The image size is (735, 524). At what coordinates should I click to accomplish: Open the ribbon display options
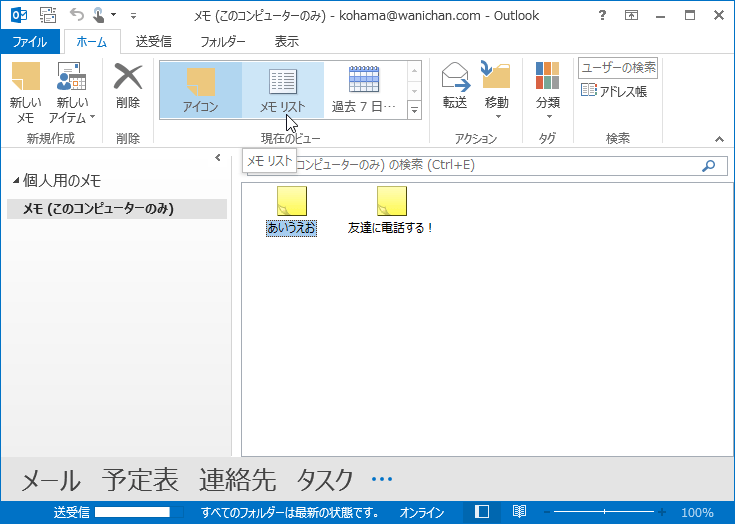(631, 15)
